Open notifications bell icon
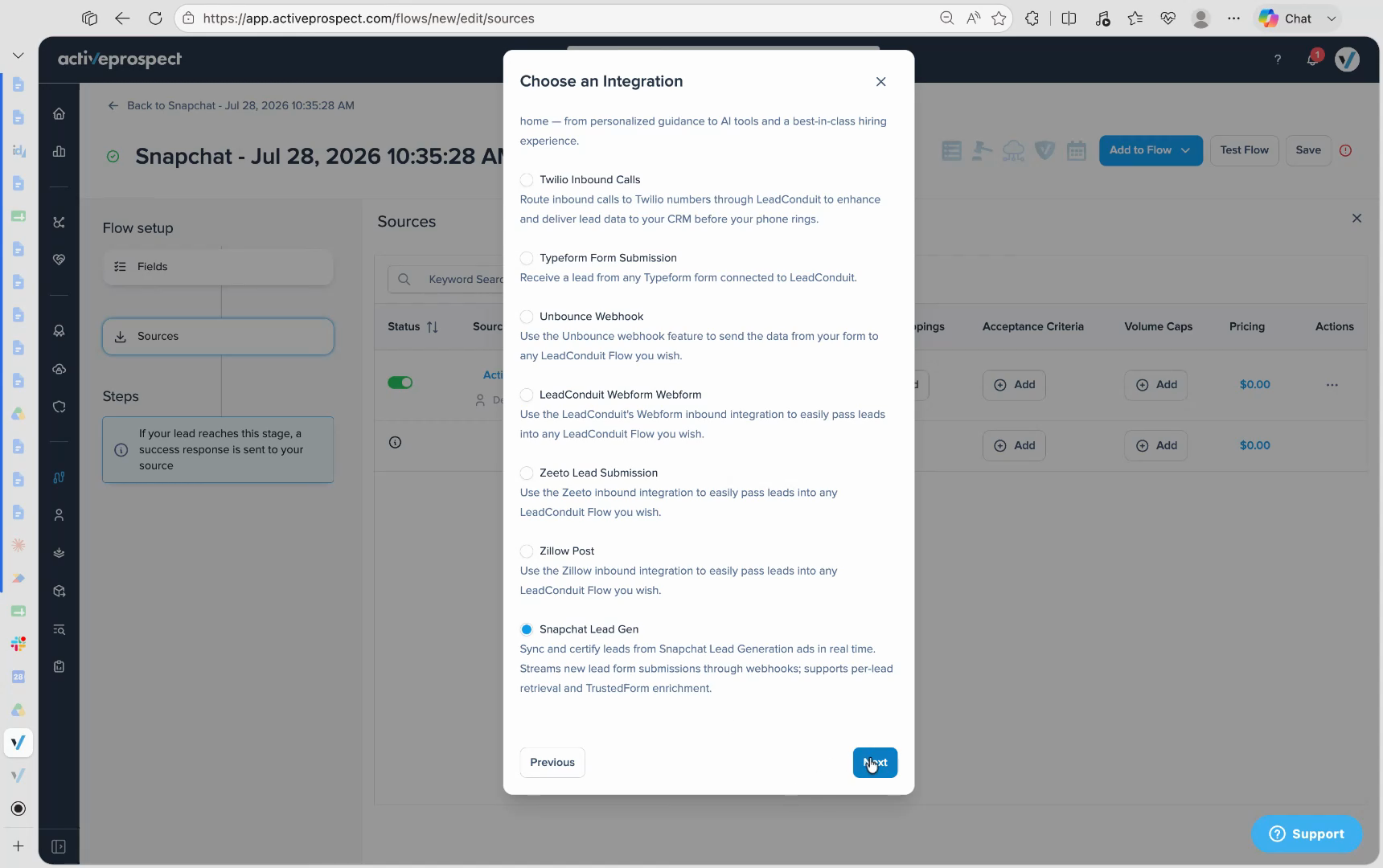The width and height of the screenshot is (1383, 868). click(x=1312, y=59)
